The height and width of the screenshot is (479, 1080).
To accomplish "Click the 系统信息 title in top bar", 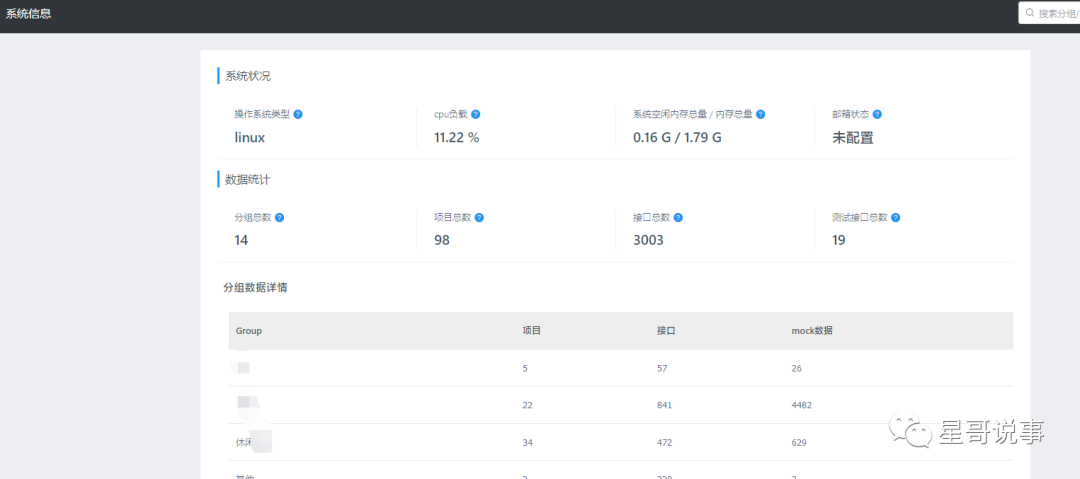I will [28, 14].
